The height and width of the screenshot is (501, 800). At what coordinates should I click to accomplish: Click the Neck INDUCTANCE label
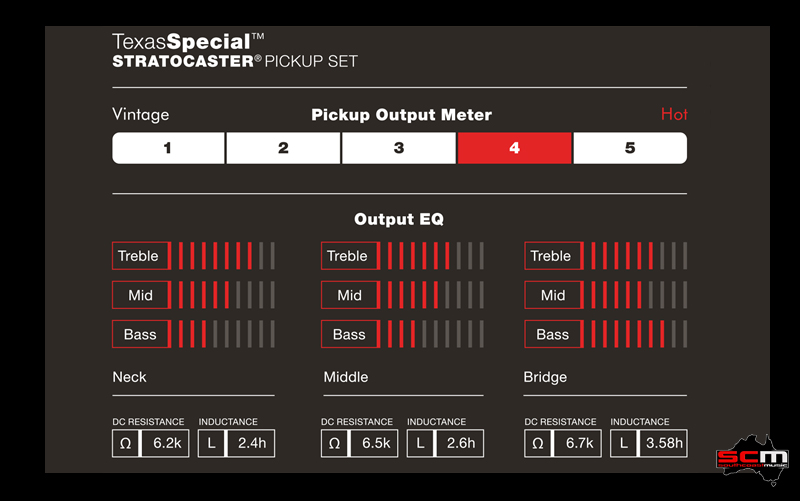point(228,422)
